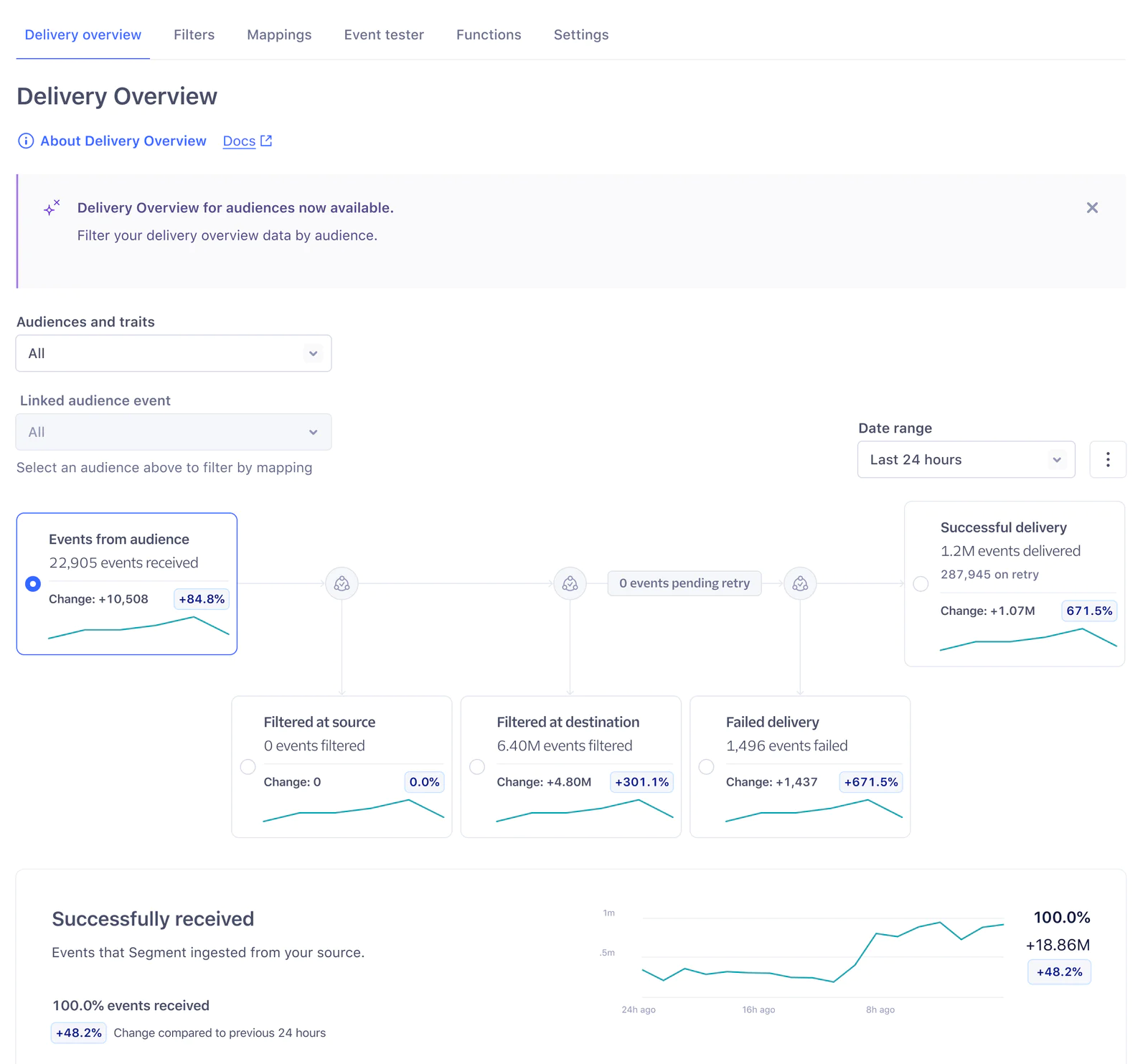
Task: Choose the Filtered at destination radio button
Action: pos(477,767)
